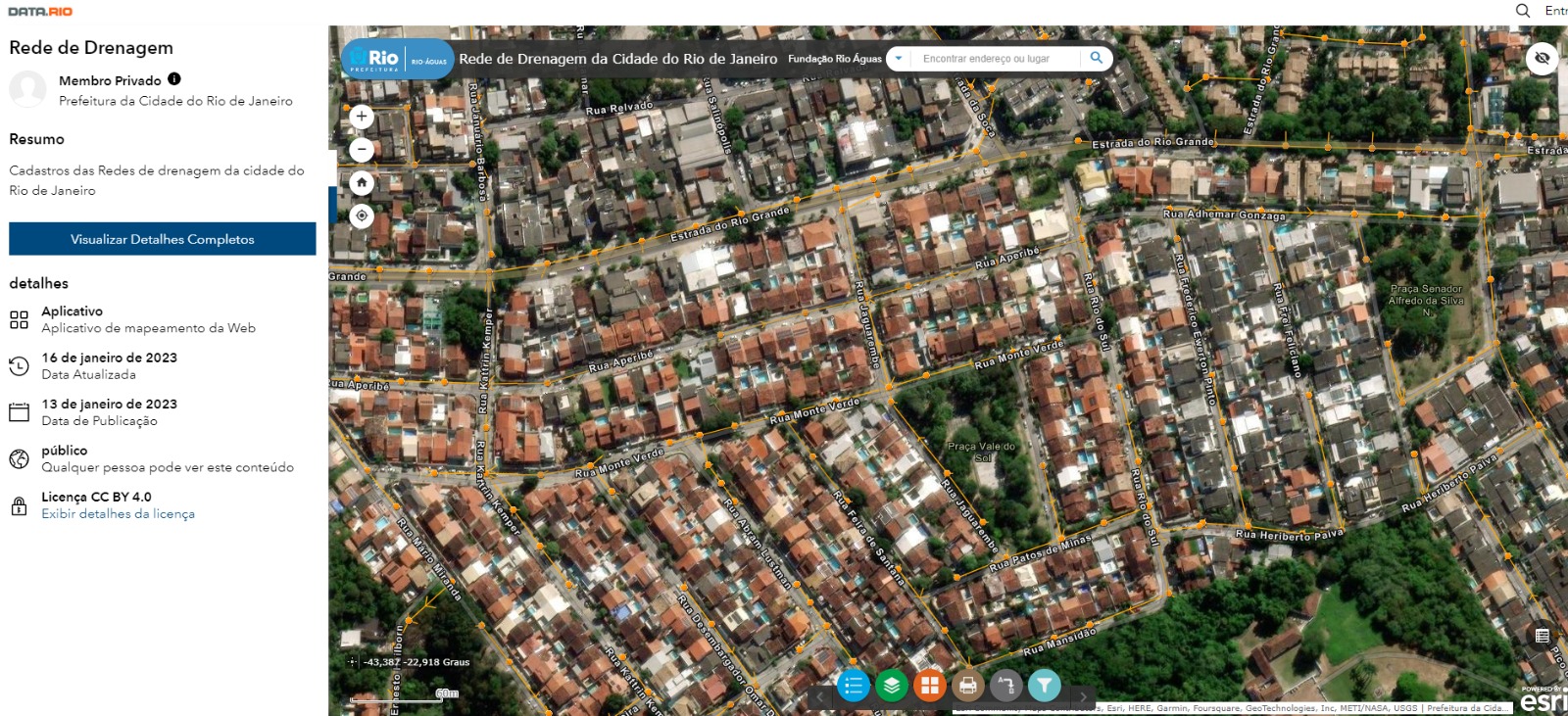The width and height of the screenshot is (1568, 716).
Task: Open the Data.Rio site search
Action: tap(1523, 11)
